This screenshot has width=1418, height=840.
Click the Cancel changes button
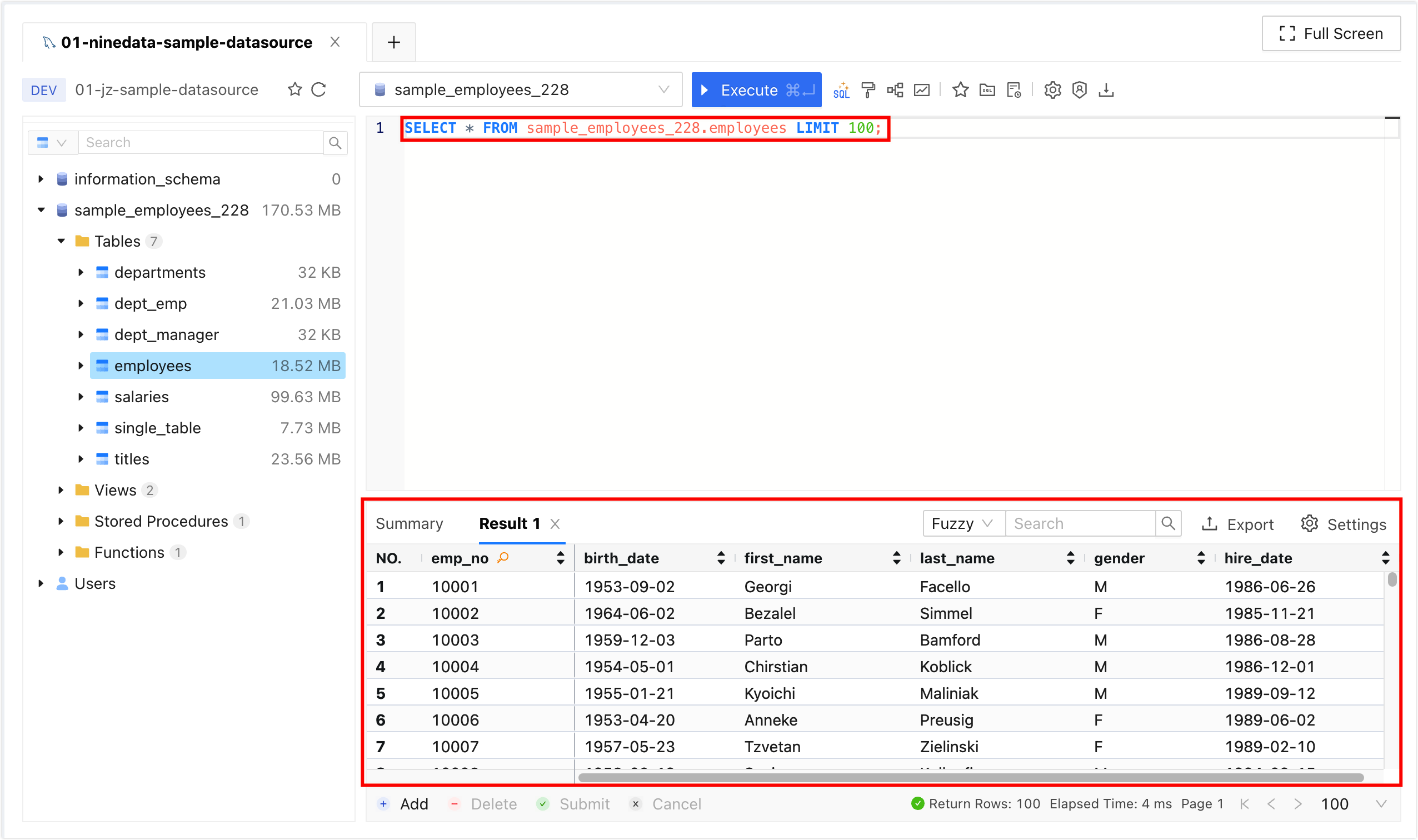click(665, 804)
